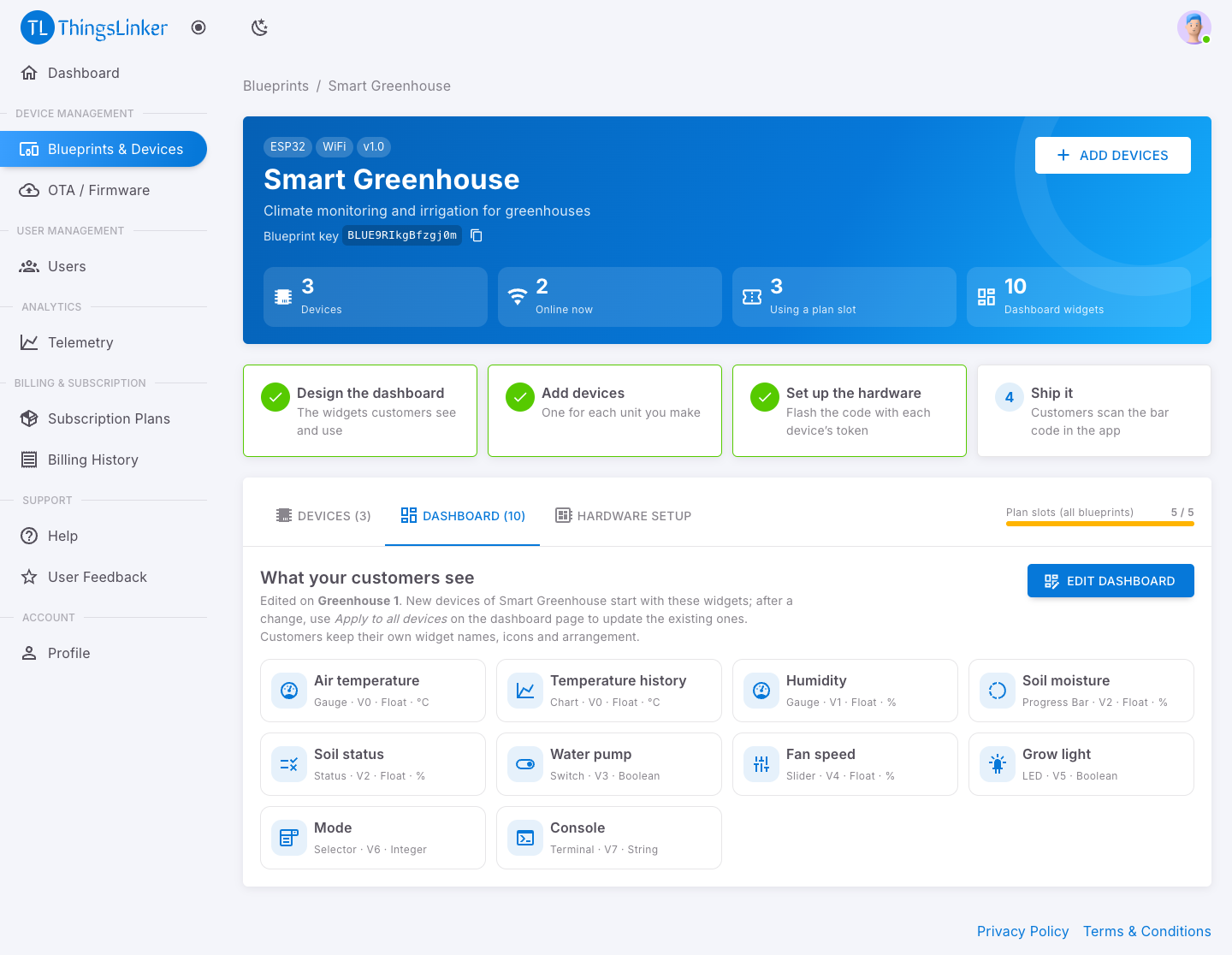Image resolution: width=1232 pixels, height=955 pixels.
Task: Click the Console terminal icon
Action: click(x=525, y=838)
